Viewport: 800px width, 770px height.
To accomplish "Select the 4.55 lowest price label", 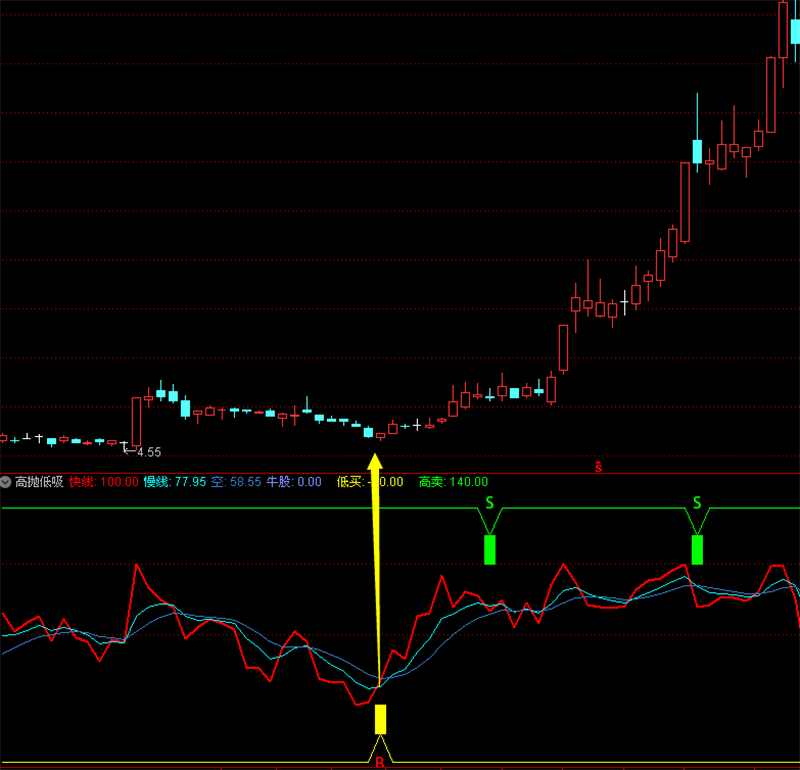I will tap(149, 452).
